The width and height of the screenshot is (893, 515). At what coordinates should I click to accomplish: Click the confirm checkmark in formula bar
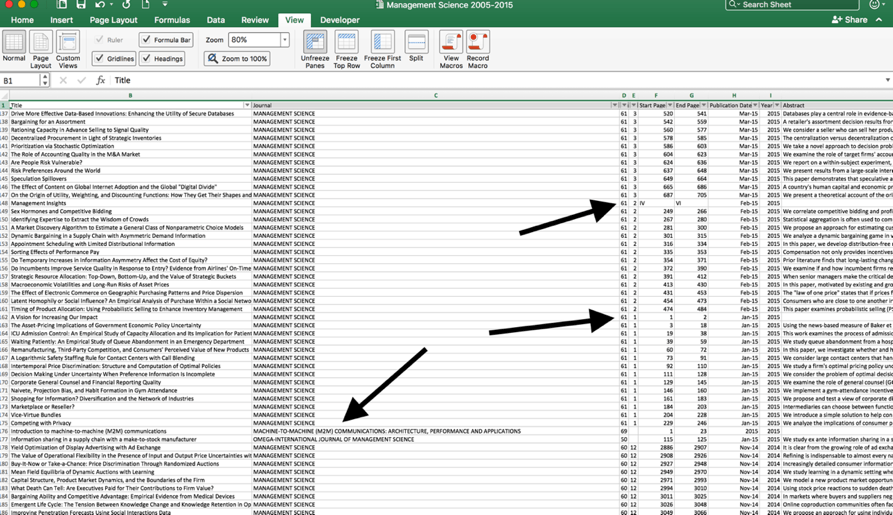[81, 80]
